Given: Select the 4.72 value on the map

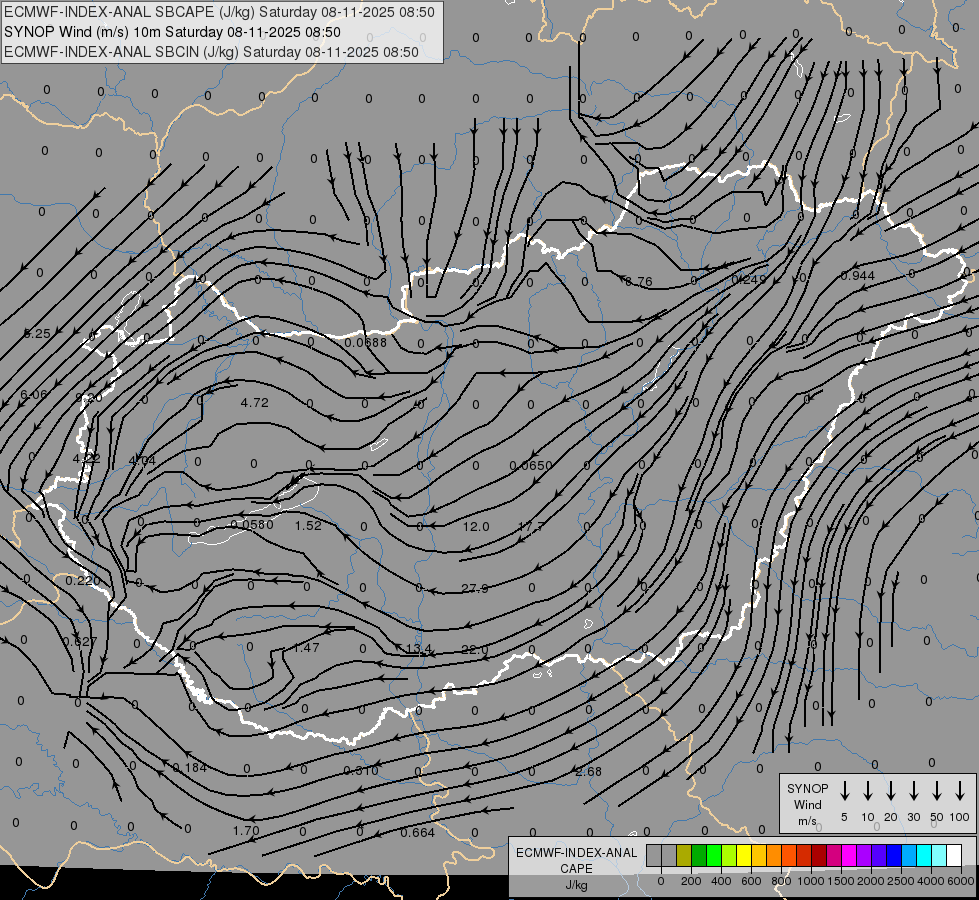Looking at the screenshot, I should [255, 403].
